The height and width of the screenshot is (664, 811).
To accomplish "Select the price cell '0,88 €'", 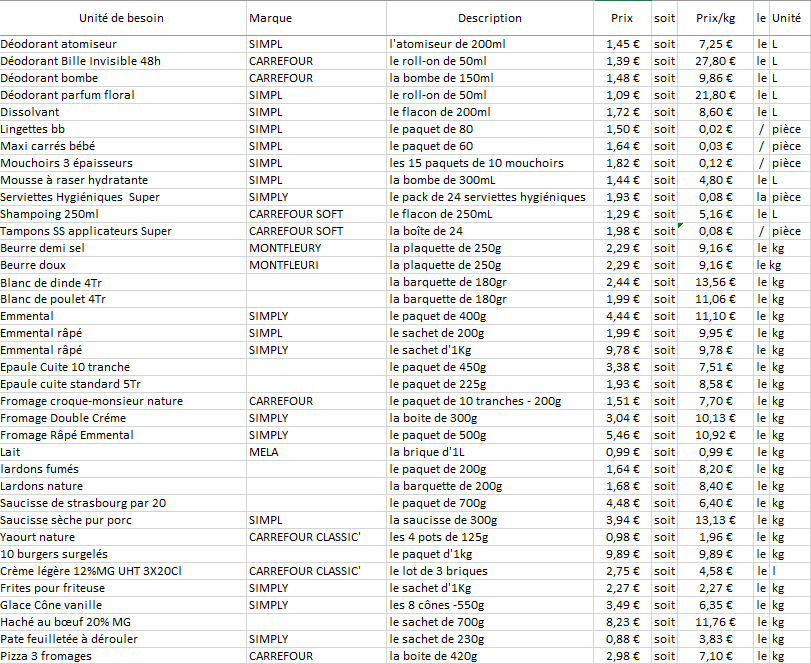I will pos(622,640).
